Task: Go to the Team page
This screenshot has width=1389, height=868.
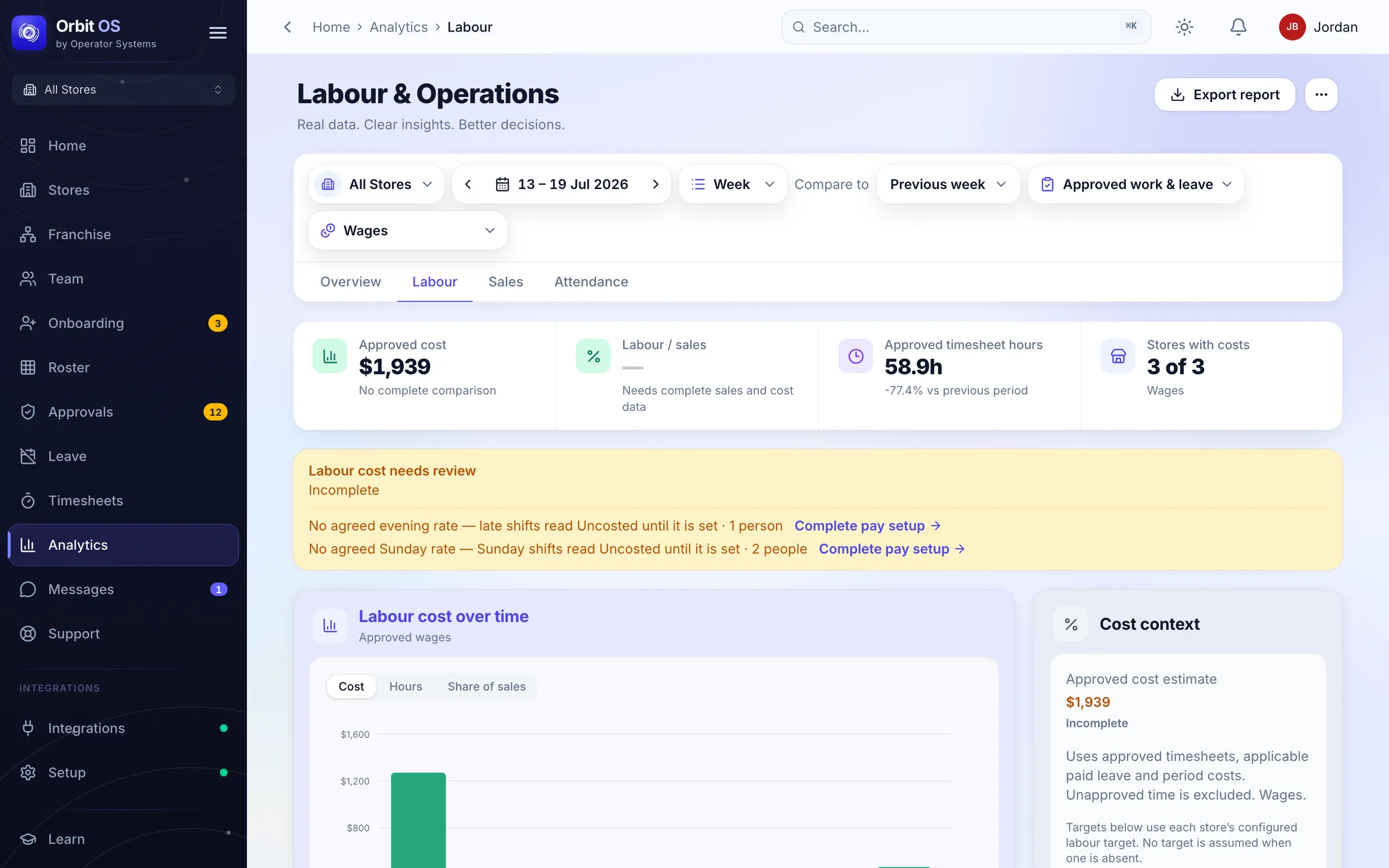Action: pyautogui.click(x=123, y=279)
